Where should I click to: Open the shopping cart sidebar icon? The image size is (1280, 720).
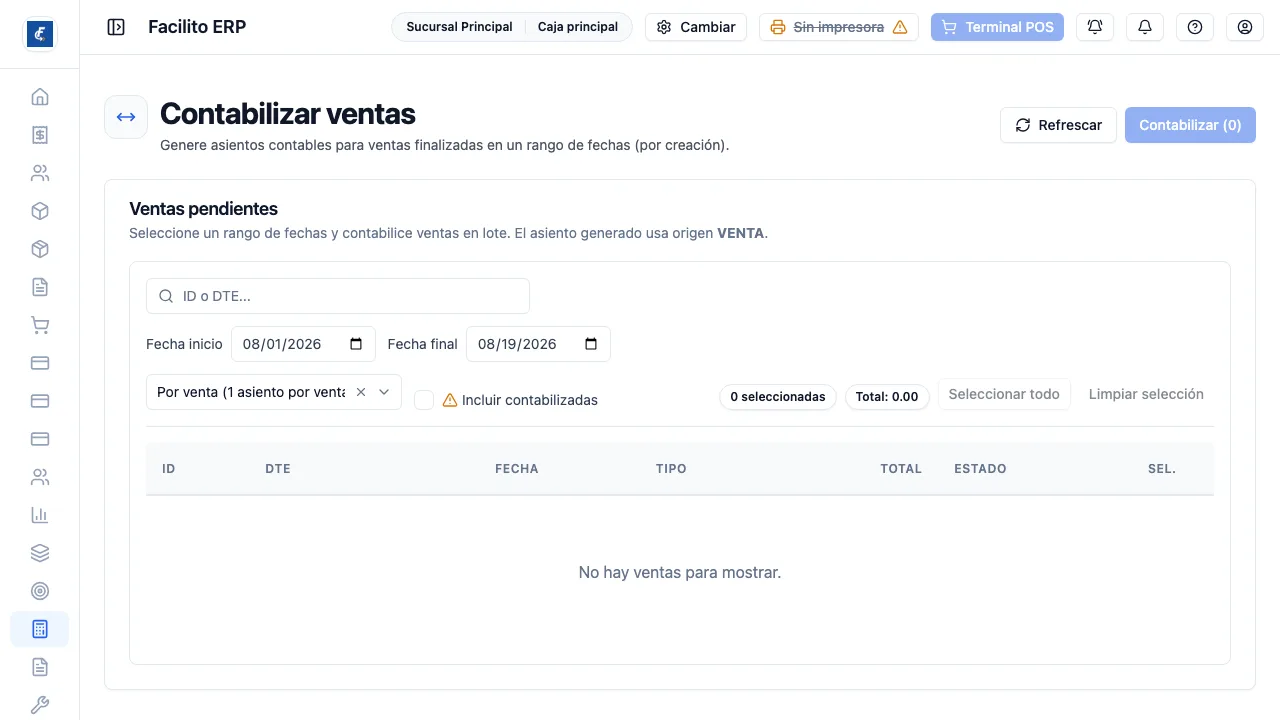click(40, 325)
